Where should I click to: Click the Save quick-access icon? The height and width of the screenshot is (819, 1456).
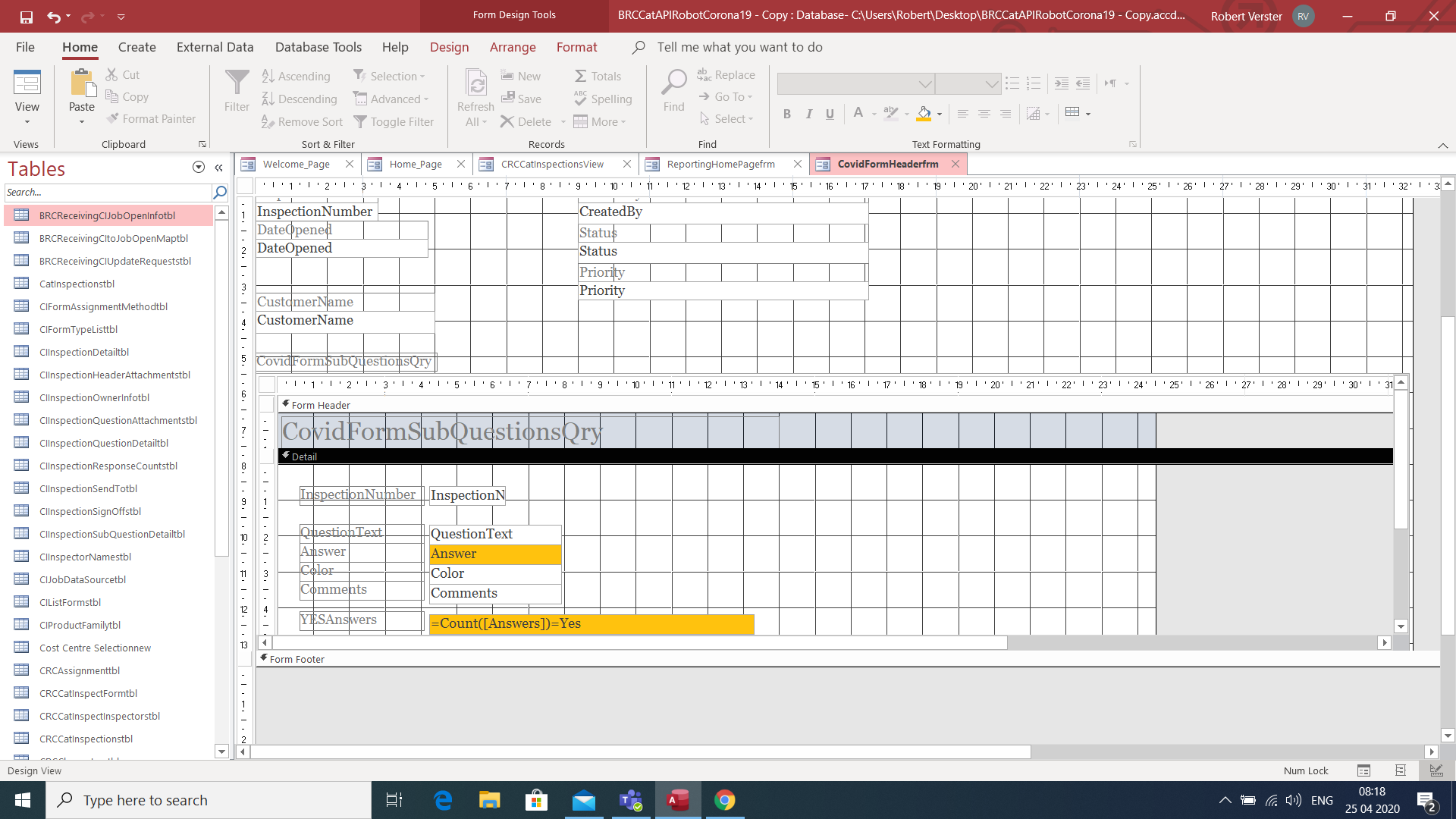(x=27, y=16)
